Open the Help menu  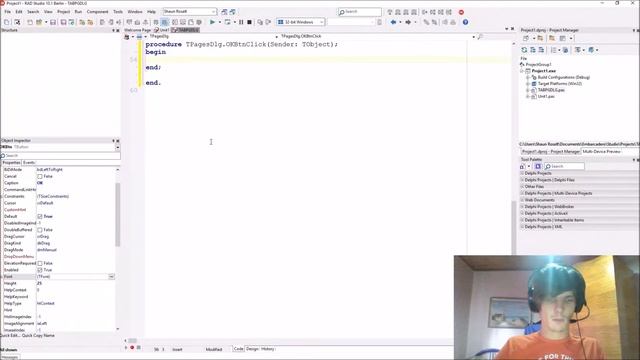pyautogui.click(x=151, y=12)
